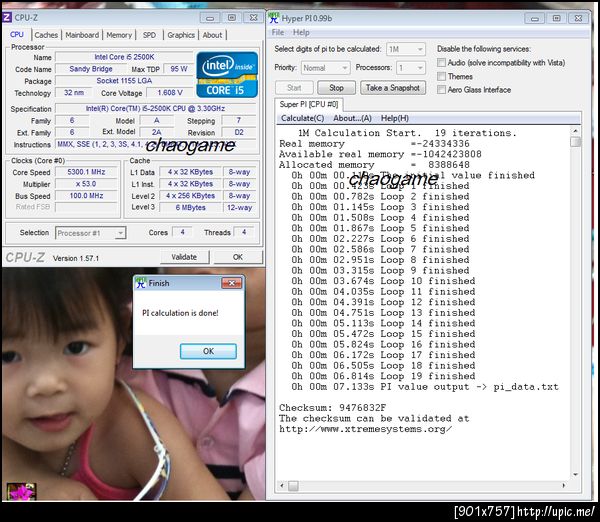
Task: Click the horizontal scroll left arrow
Action: coord(282,486)
